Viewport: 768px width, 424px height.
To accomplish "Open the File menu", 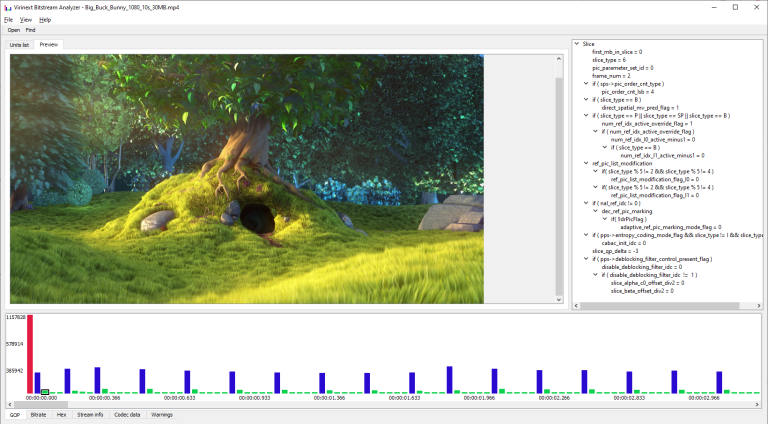I will [x=8, y=20].
